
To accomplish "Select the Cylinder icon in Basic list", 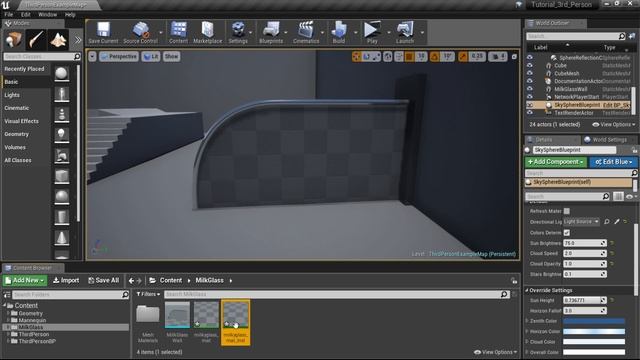I will [62, 217].
